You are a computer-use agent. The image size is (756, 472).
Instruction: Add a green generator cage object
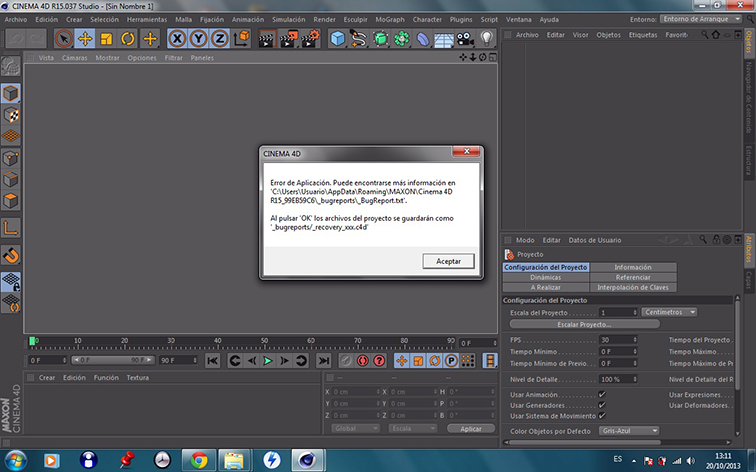380,39
